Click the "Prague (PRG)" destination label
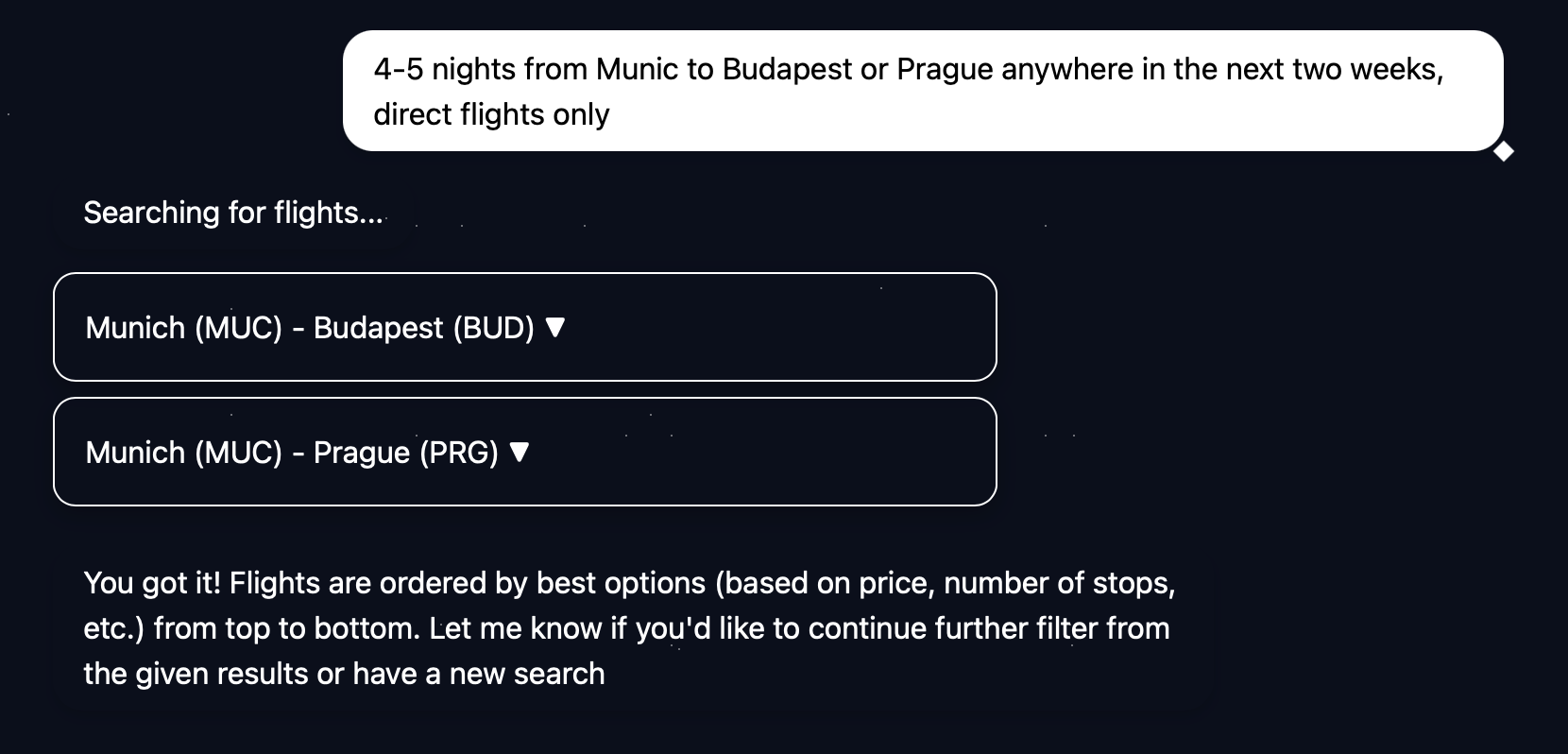 (x=406, y=453)
